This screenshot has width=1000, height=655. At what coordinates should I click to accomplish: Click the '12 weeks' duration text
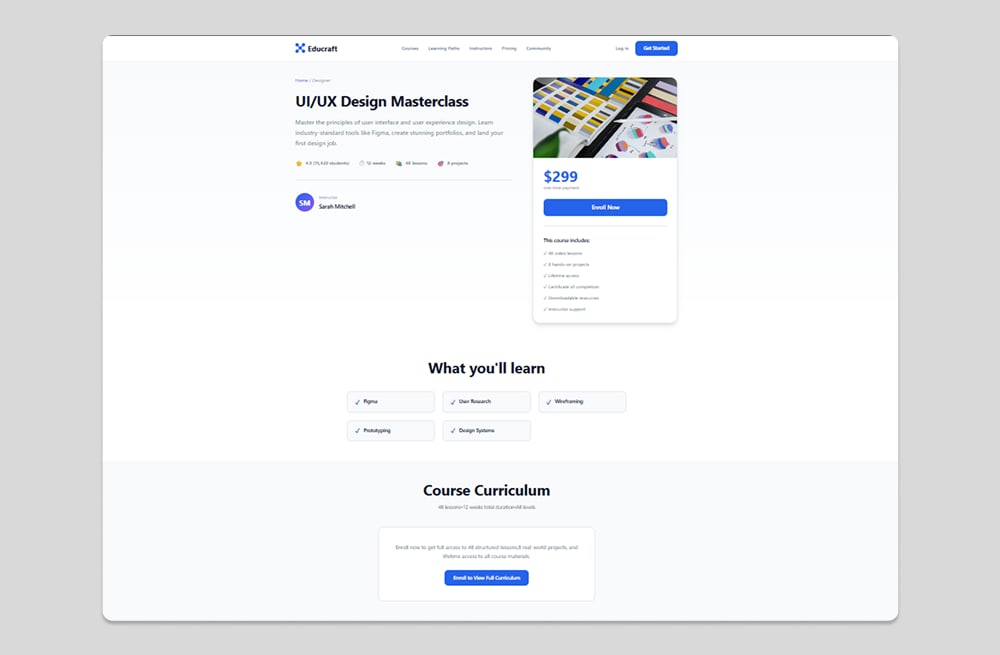coord(376,163)
